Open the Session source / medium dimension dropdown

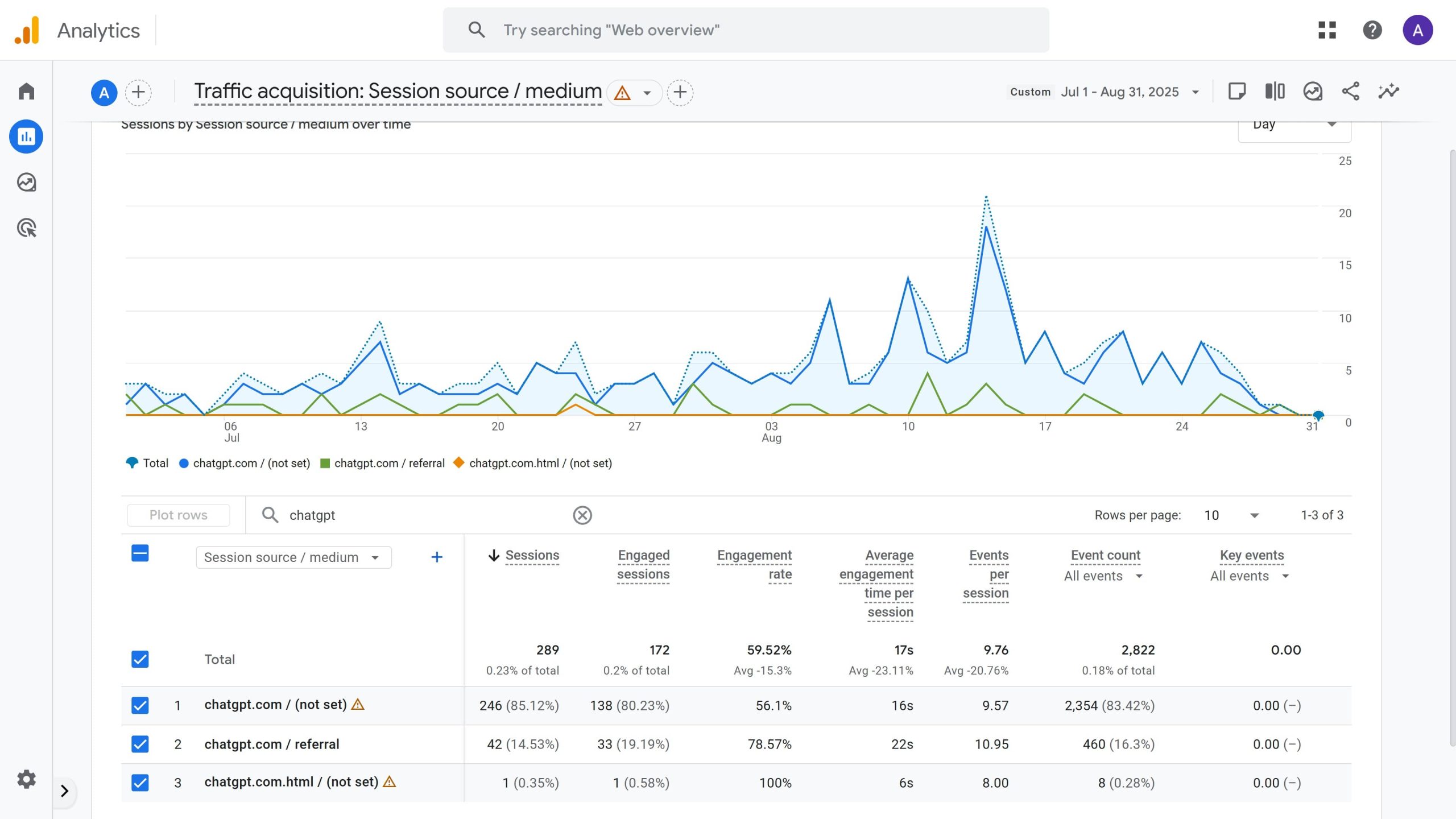pyautogui.click(x=293, y=557)
